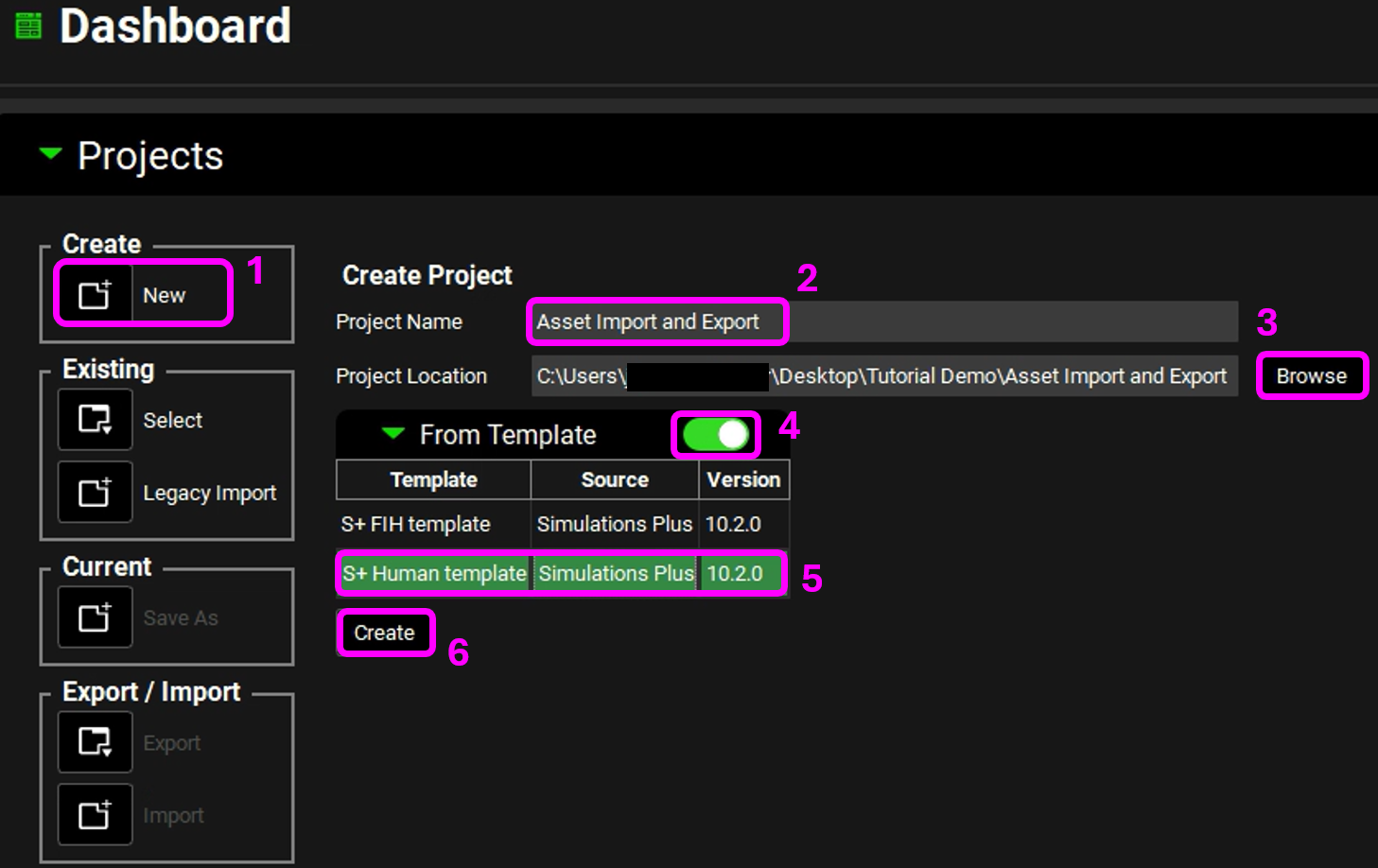Click the Save As icon

click(95, 618)
